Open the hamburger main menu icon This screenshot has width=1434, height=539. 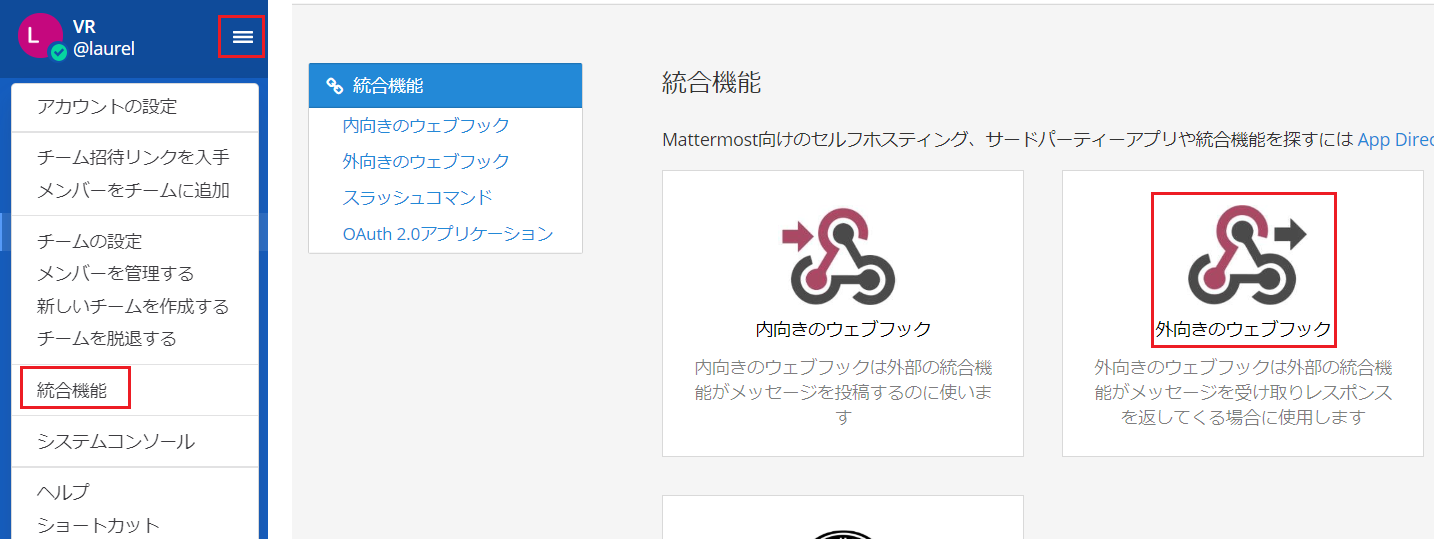(242, 37)
